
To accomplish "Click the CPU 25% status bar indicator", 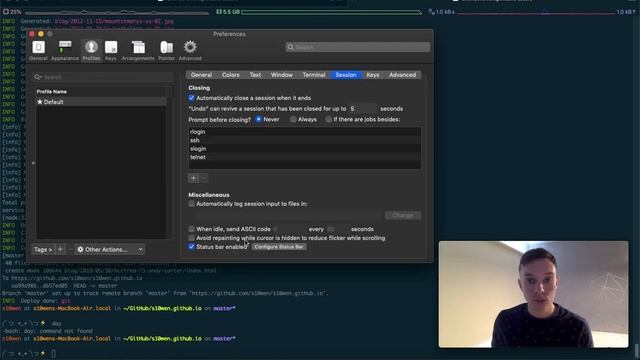I will coord(12,12).
